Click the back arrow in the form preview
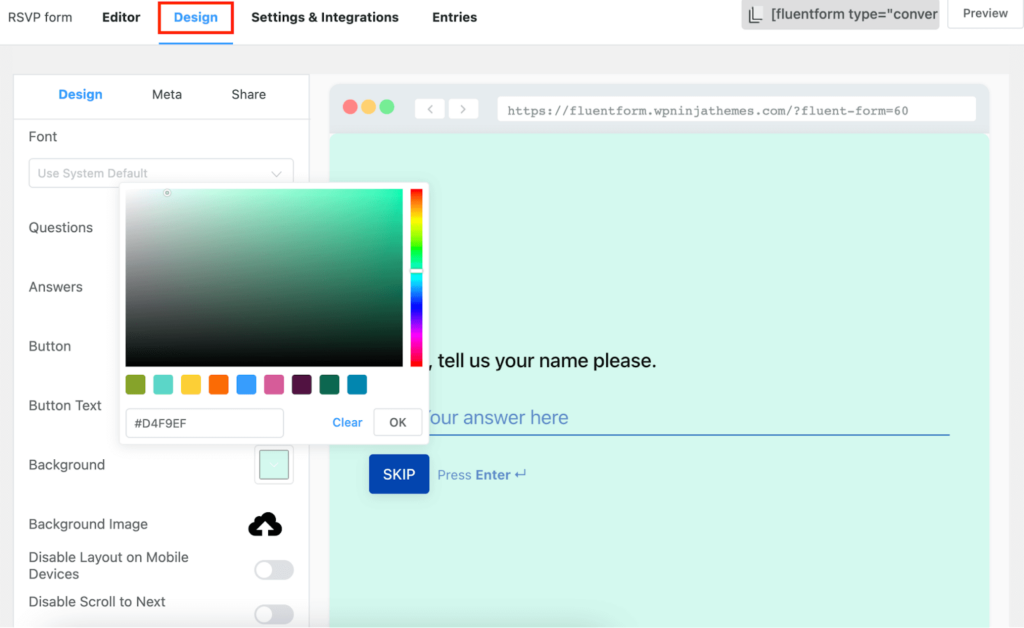This screenshot has height=628, width=1024. pyautogui.click(x=429, y=108)
